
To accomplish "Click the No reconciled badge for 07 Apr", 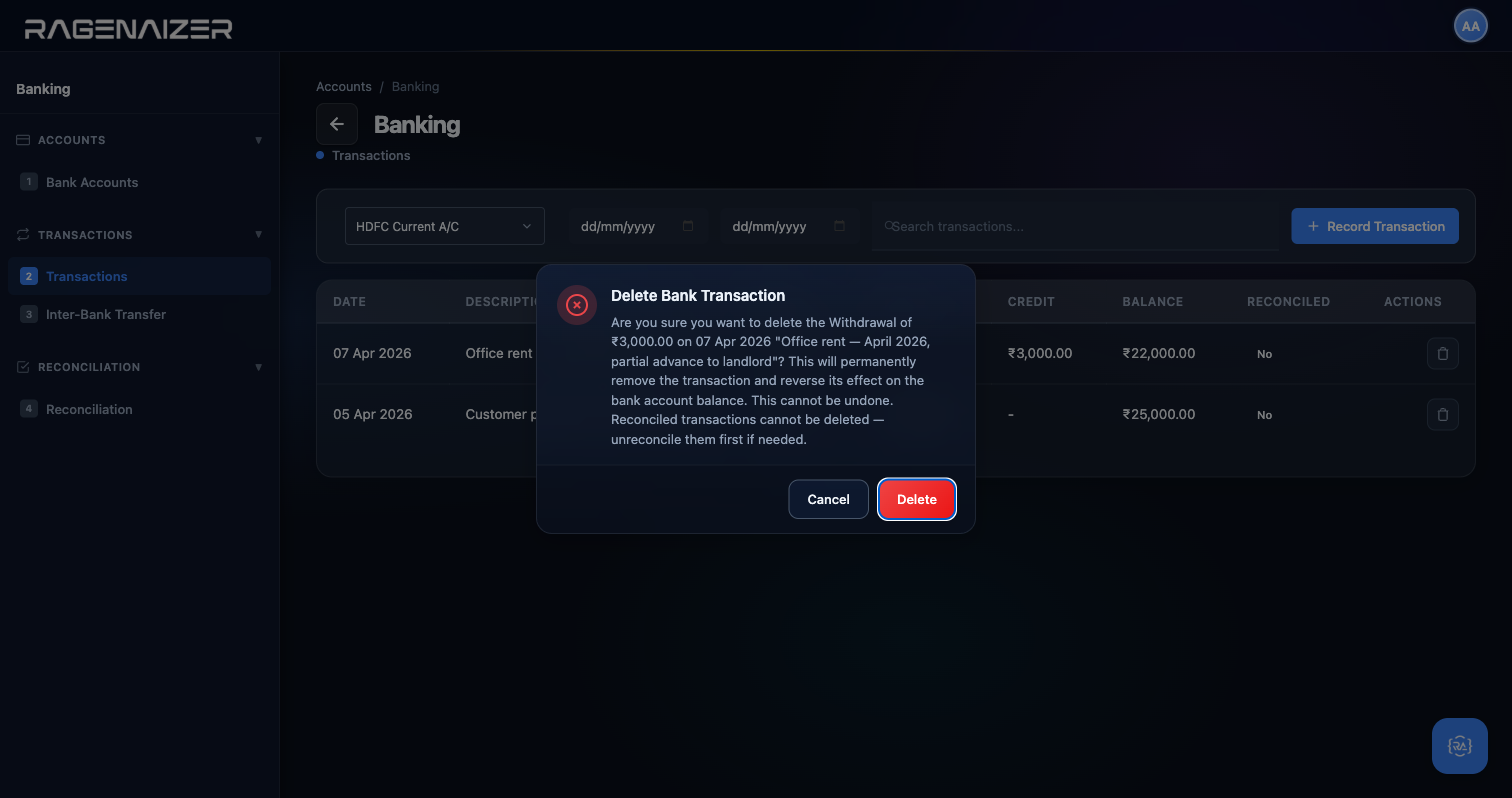I will pyautogui.click(x=1264, y=354).
